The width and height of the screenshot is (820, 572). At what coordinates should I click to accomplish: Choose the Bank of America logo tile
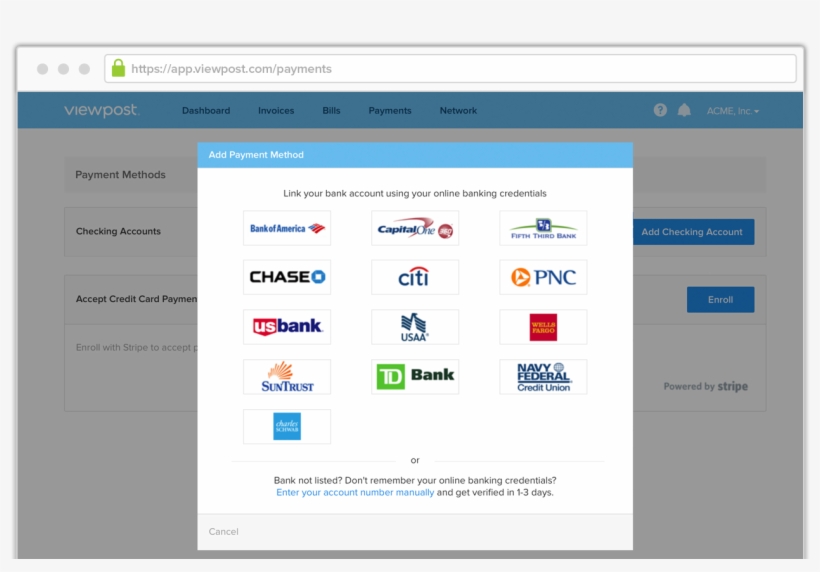pos(287,228)
